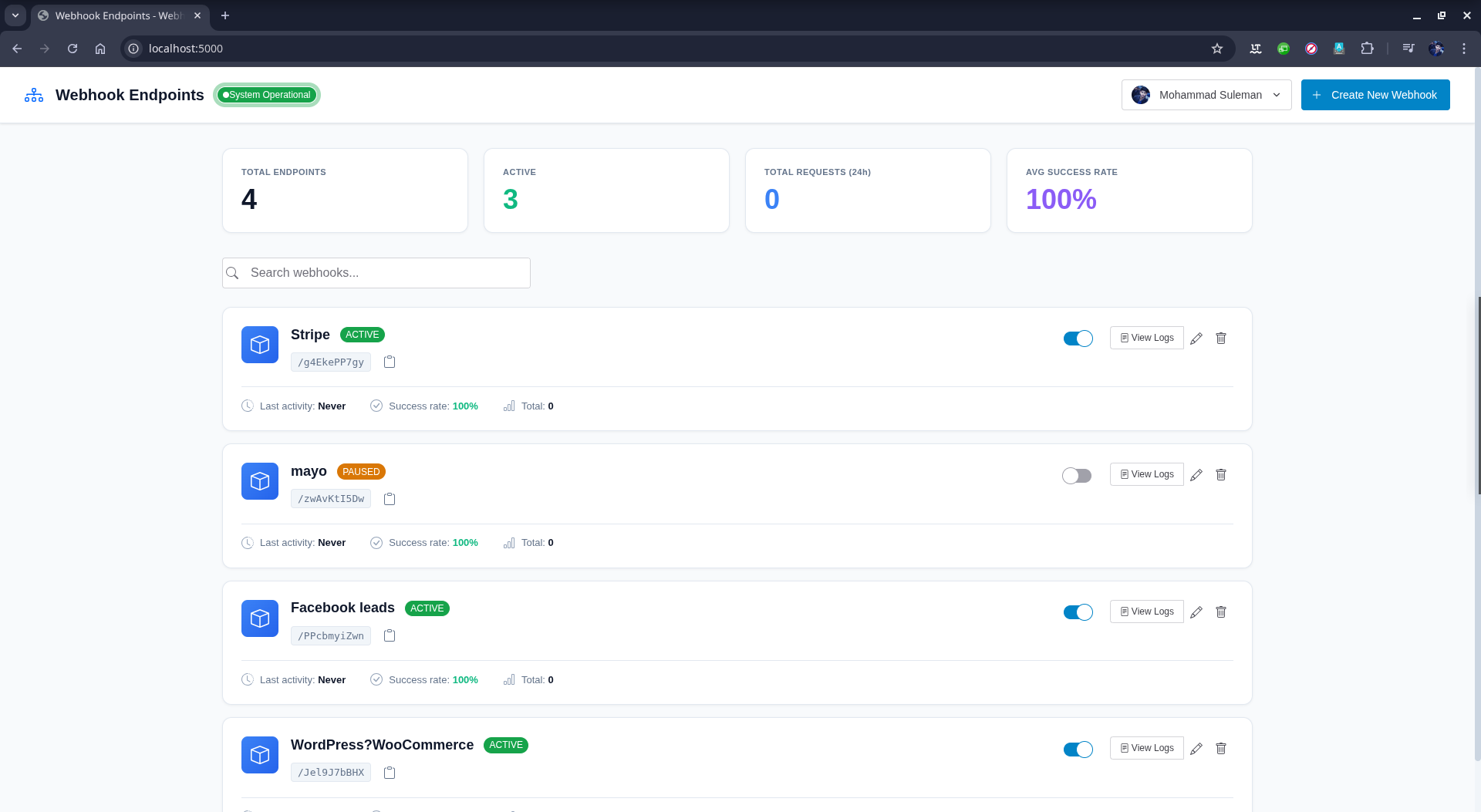
Task: Click the browser media control icon
Action: click(x=1408, y=49)
